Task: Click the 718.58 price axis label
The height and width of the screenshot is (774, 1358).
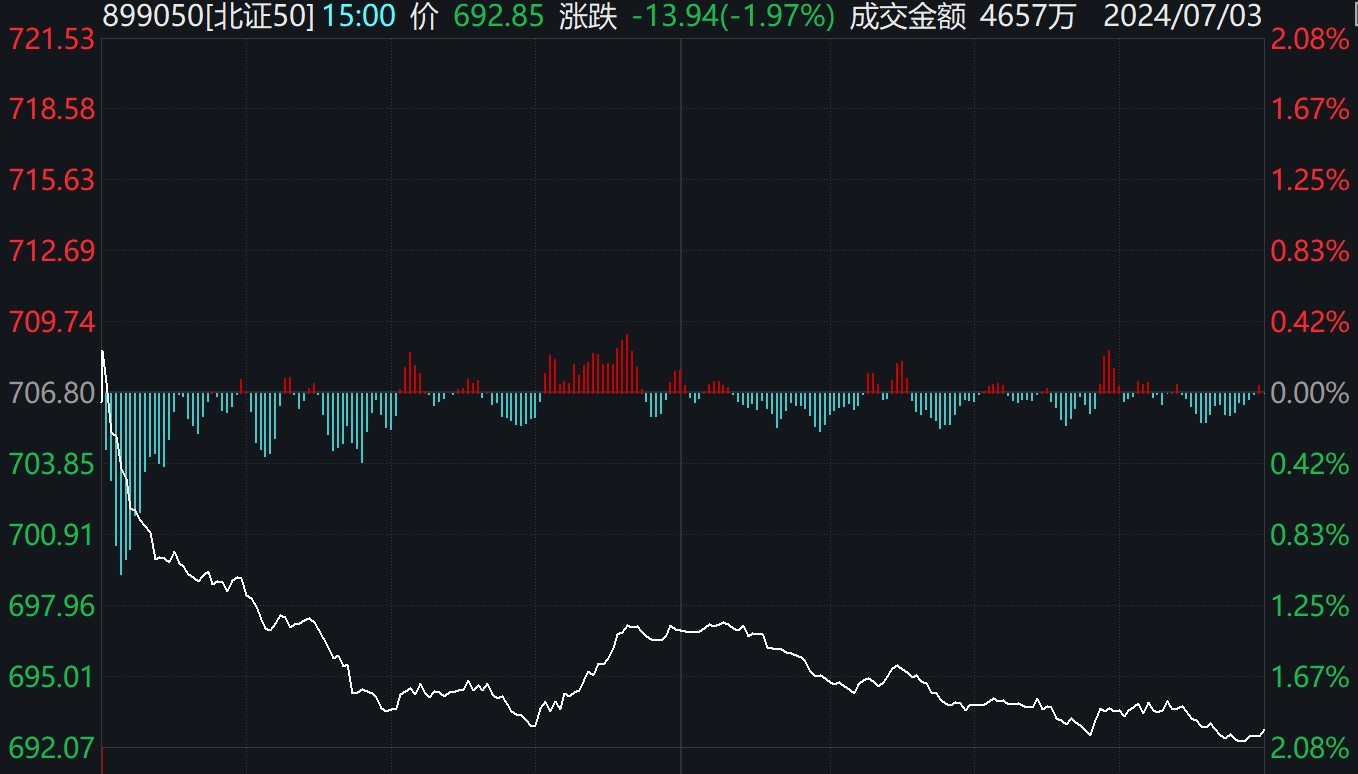Action: tap(52, 108)
